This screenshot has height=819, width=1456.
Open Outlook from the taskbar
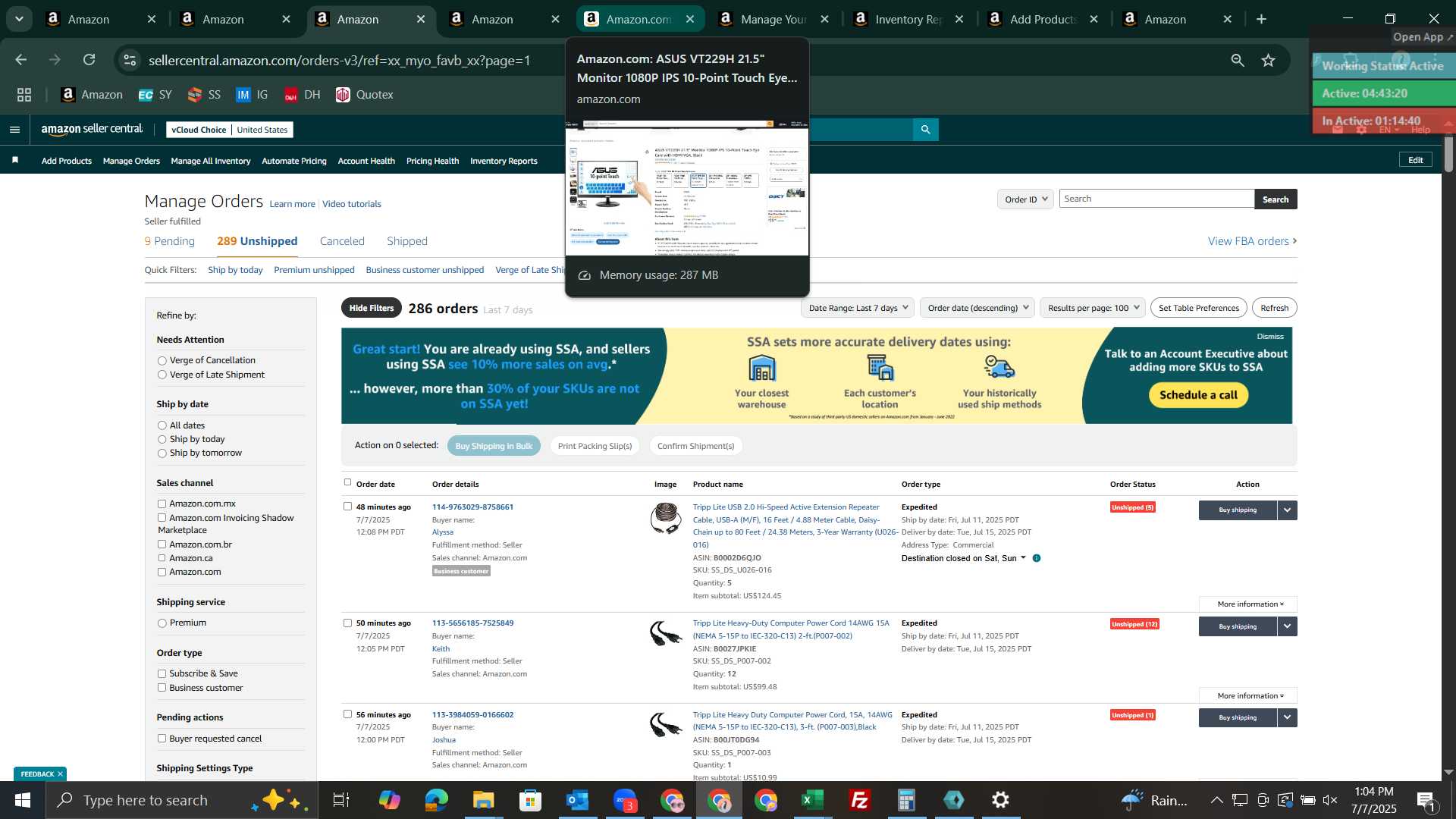point(577,800)
